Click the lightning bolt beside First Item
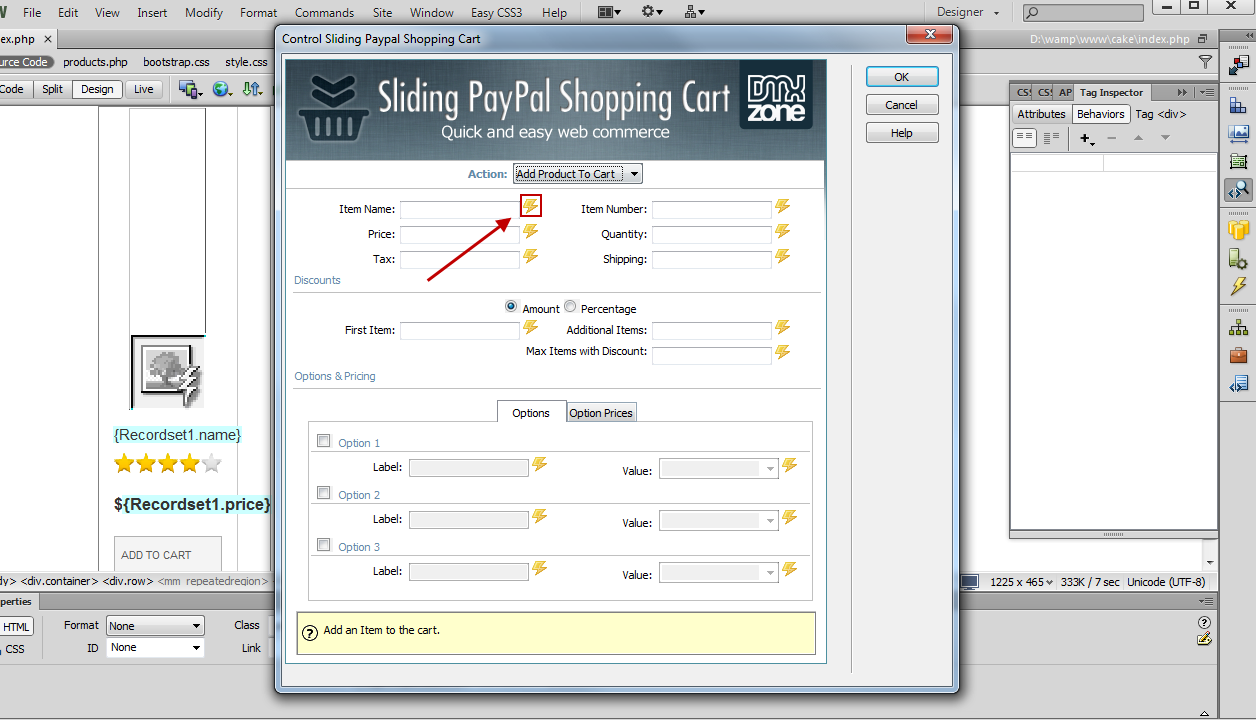Image resolution: width=1256 pixels, height=720 pixels. pyautogui.click(x=530, y=327)
